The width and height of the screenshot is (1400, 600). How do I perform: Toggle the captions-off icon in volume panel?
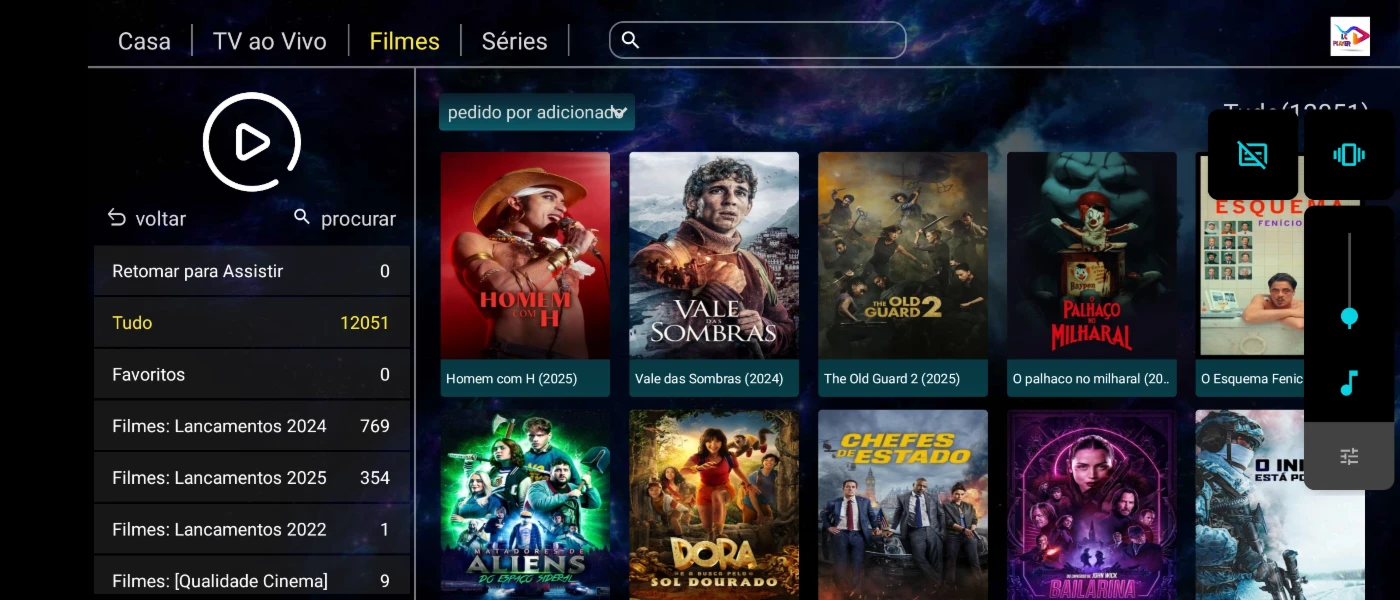pyautogui.click(x=1252, y=155)
